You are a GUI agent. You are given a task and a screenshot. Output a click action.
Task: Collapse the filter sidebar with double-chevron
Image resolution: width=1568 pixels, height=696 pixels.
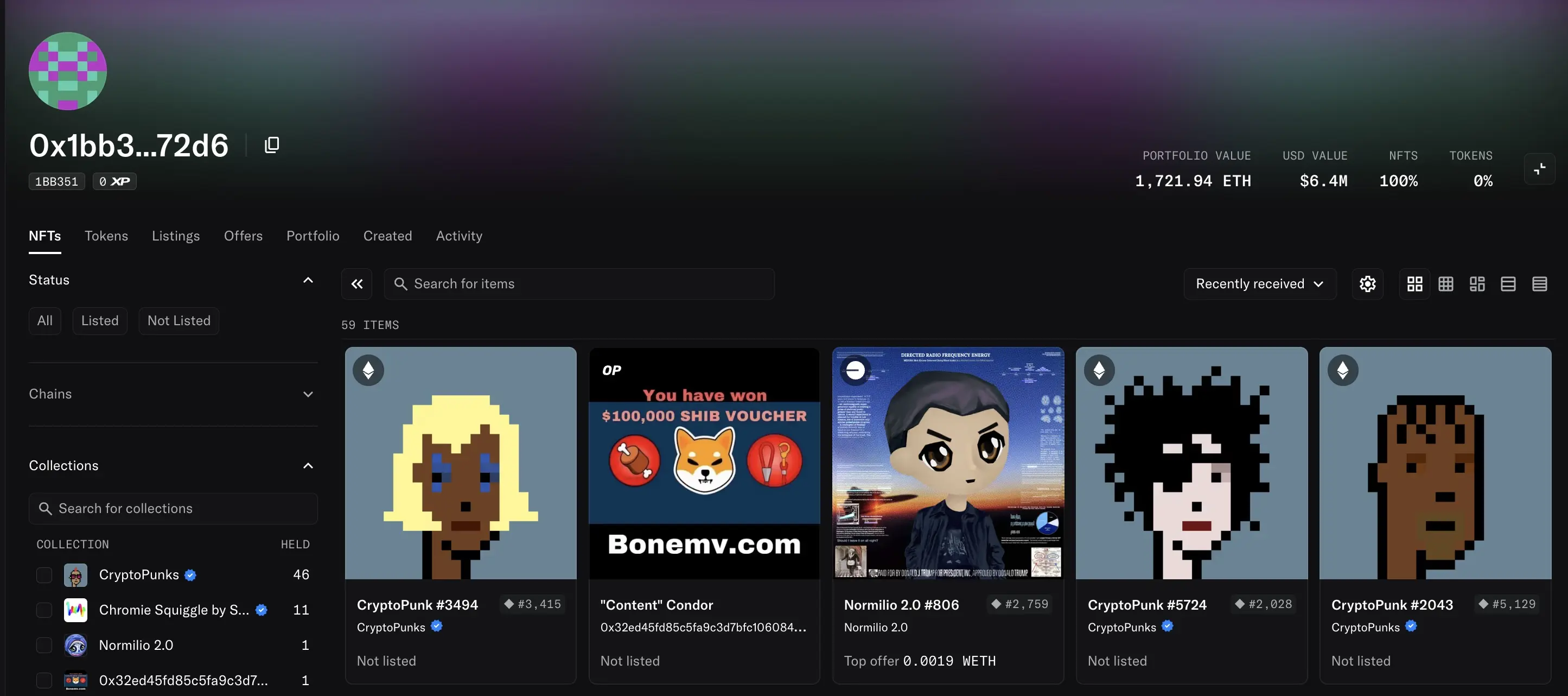tap(356, 284)
